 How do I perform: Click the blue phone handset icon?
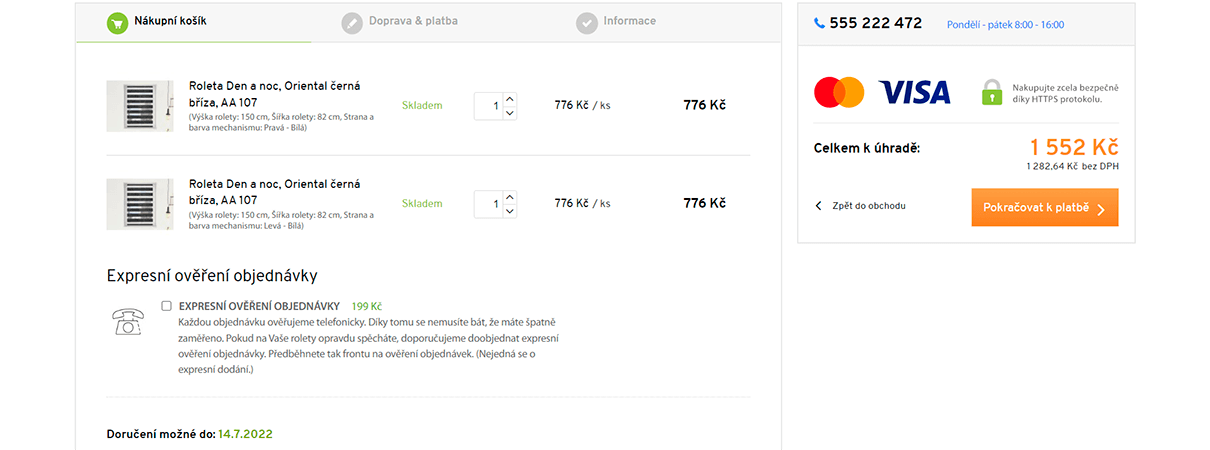click(x=820, y=23)
